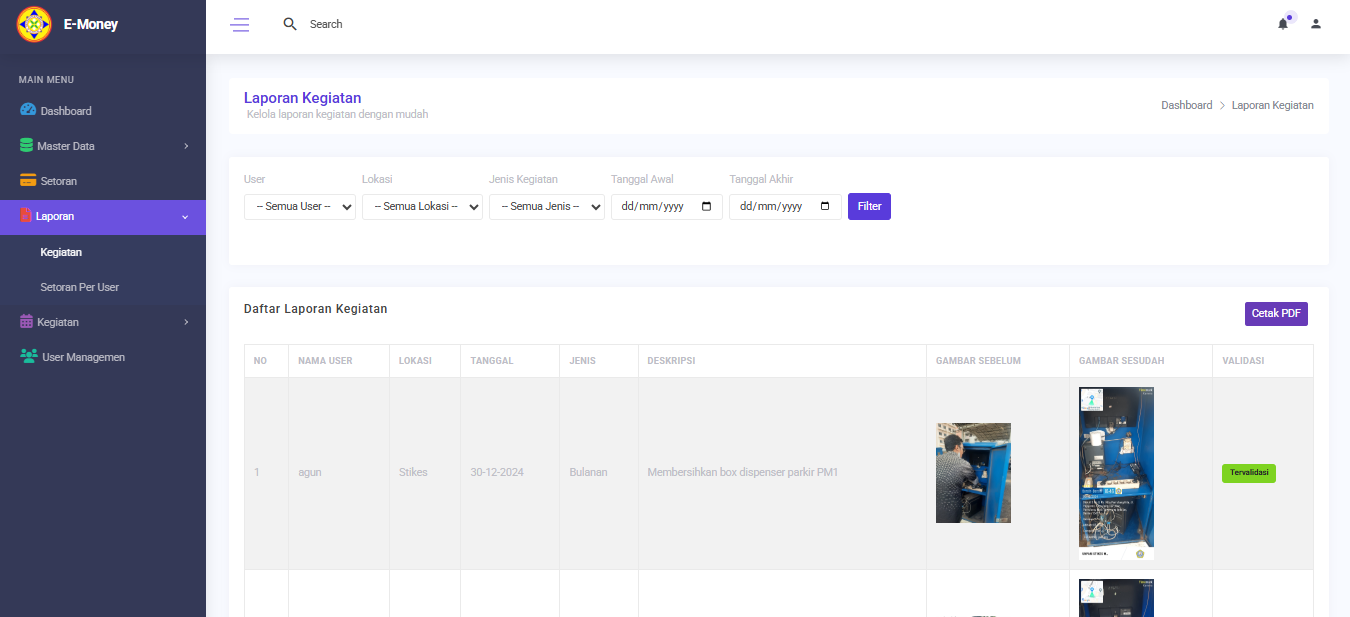Open the Semua Lokasi dropdown
This screenshot has height=617, width=1350.
[422, 207]
